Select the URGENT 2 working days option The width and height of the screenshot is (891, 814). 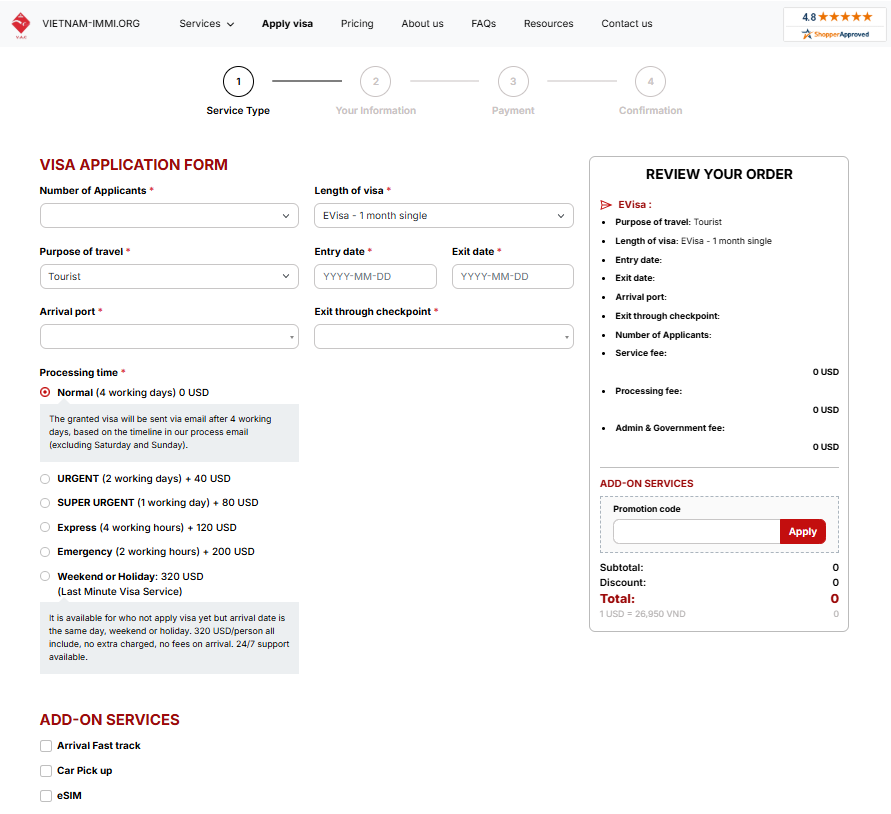[45, 479]
